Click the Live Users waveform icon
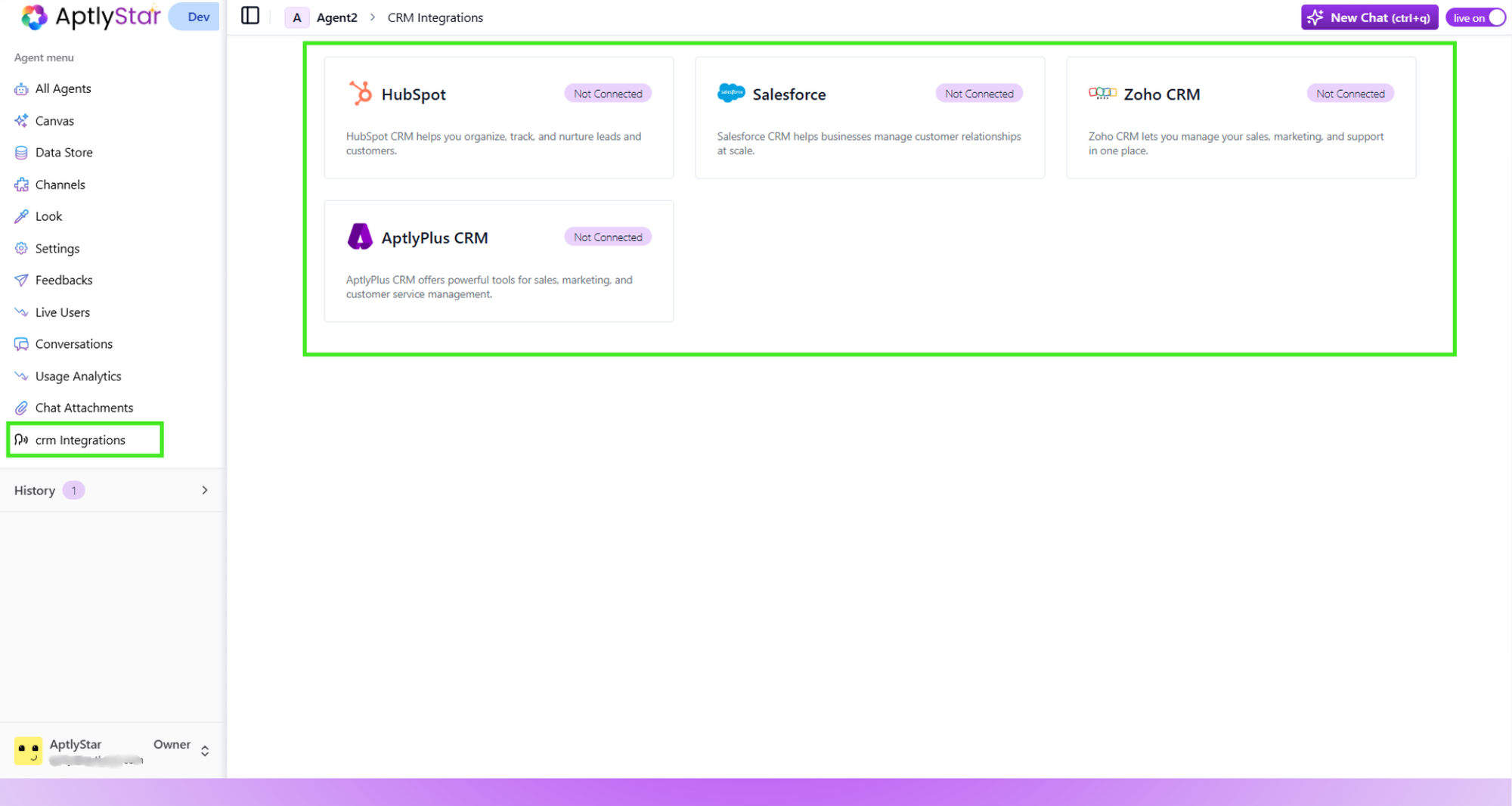Screen dimensions: 1512x806 pos(20,312)
